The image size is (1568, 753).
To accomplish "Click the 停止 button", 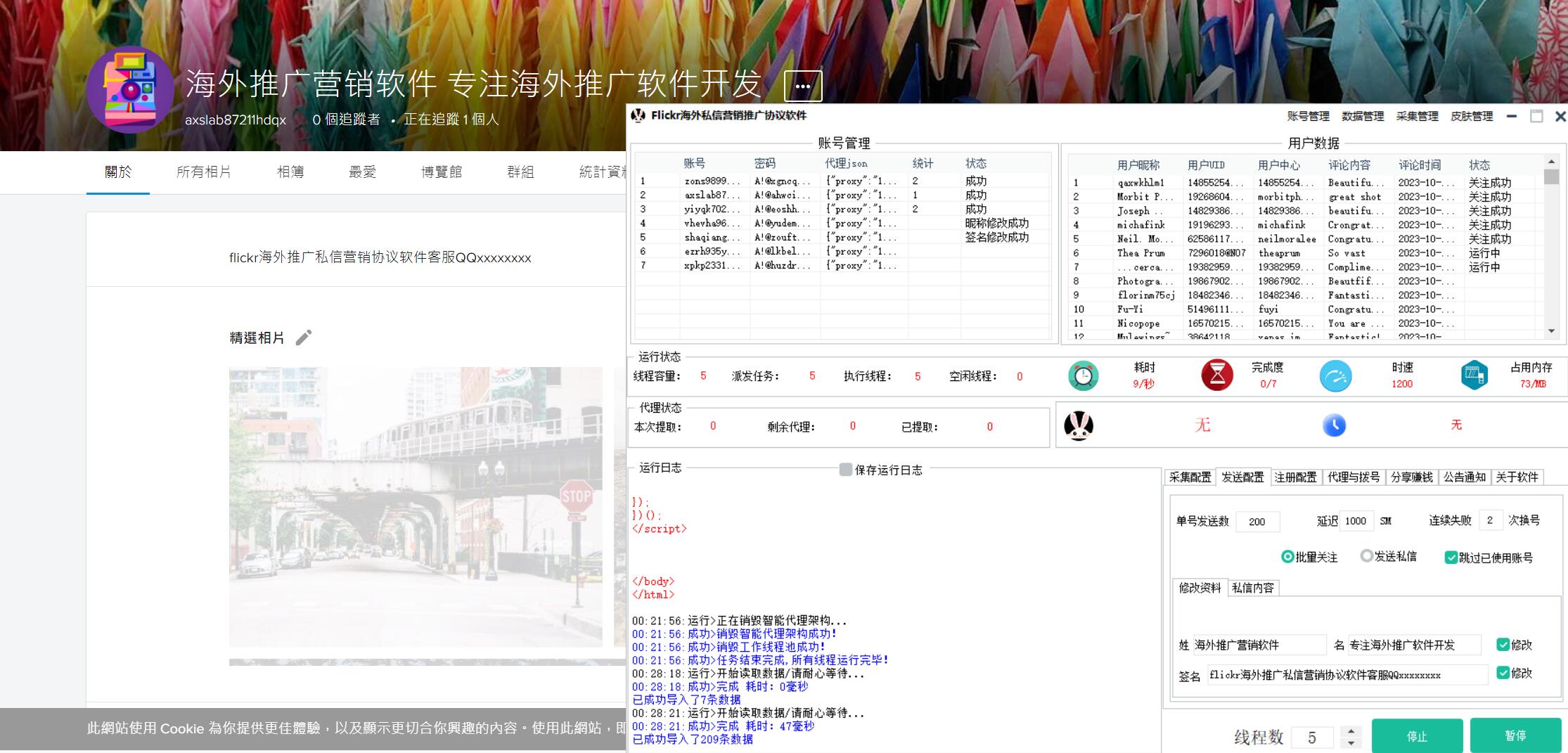I will coord(1418,735).
